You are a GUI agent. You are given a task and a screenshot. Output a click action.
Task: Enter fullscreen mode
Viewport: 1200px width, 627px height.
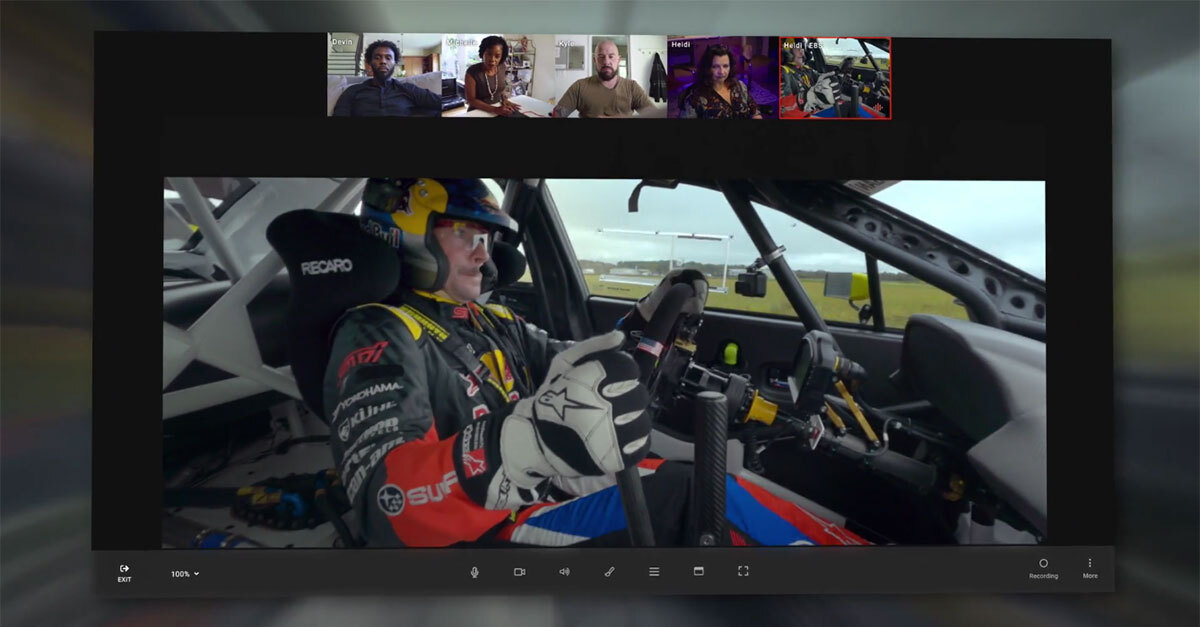coord(743,571)
